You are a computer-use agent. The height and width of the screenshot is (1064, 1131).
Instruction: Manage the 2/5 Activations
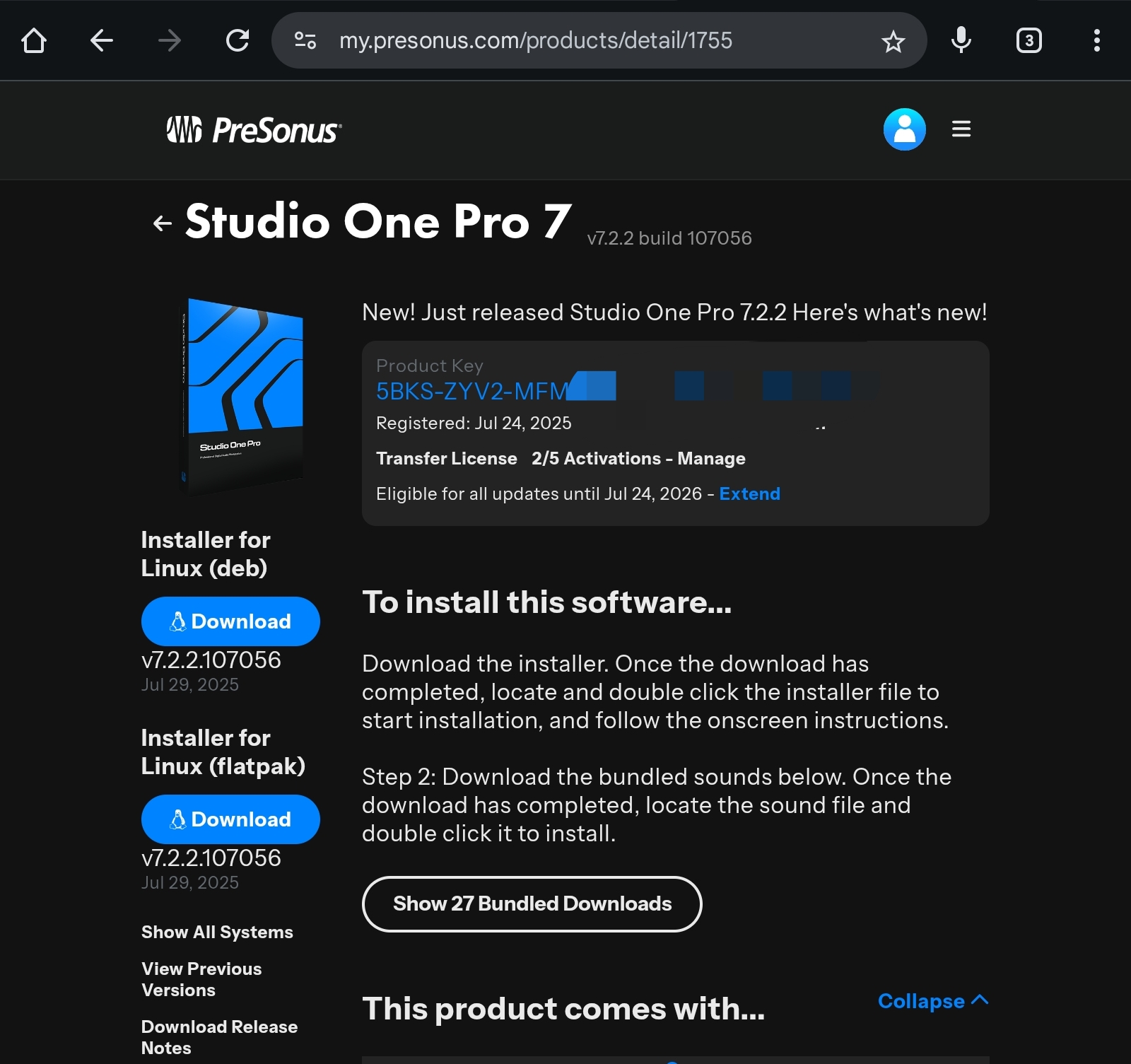638,459
